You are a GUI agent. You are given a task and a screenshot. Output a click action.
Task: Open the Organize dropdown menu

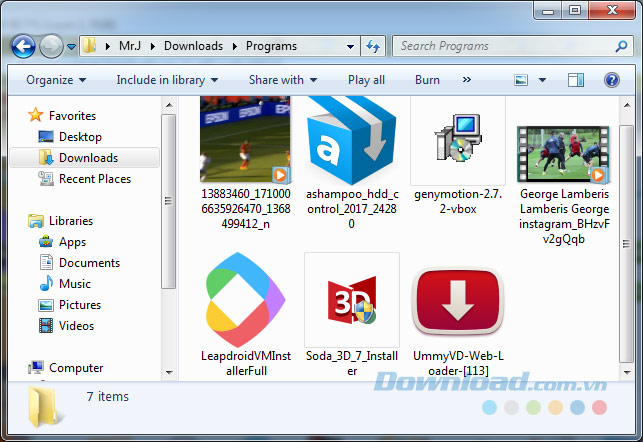point(56,80)
